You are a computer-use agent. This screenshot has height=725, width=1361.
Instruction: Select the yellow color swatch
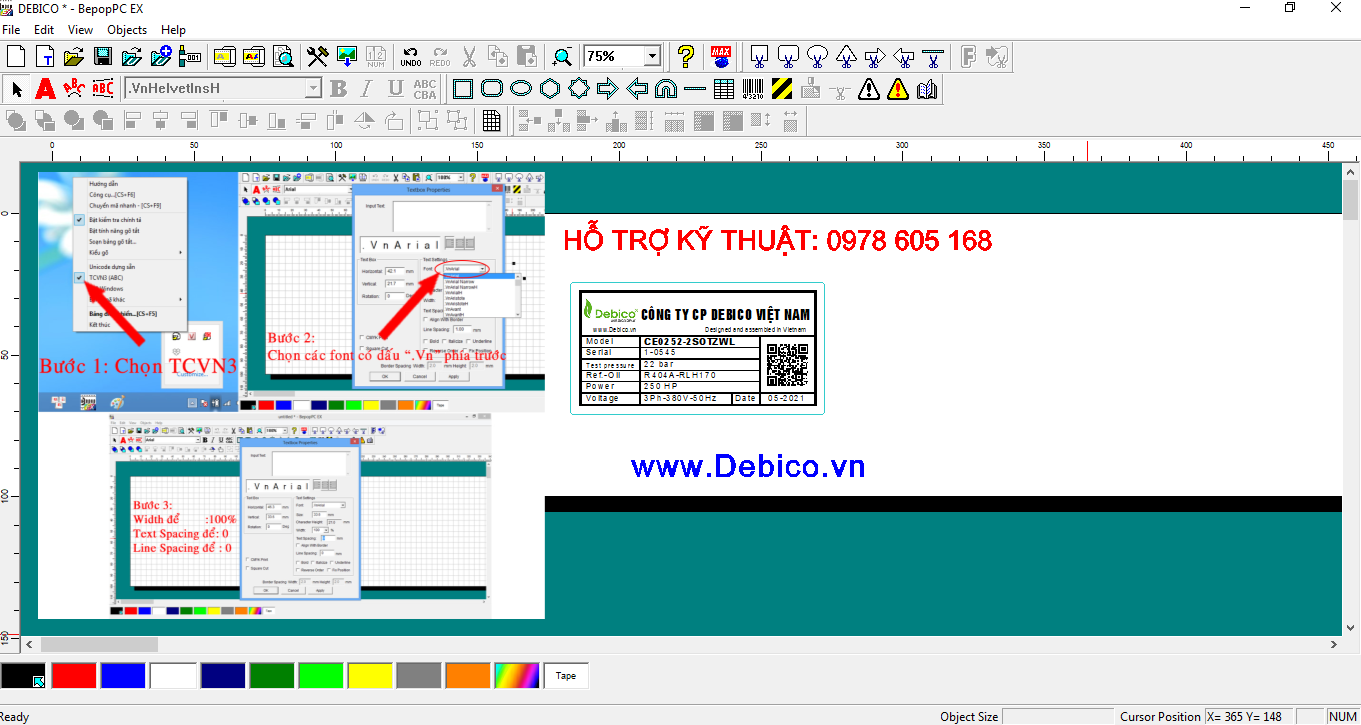tap(370, 675)
